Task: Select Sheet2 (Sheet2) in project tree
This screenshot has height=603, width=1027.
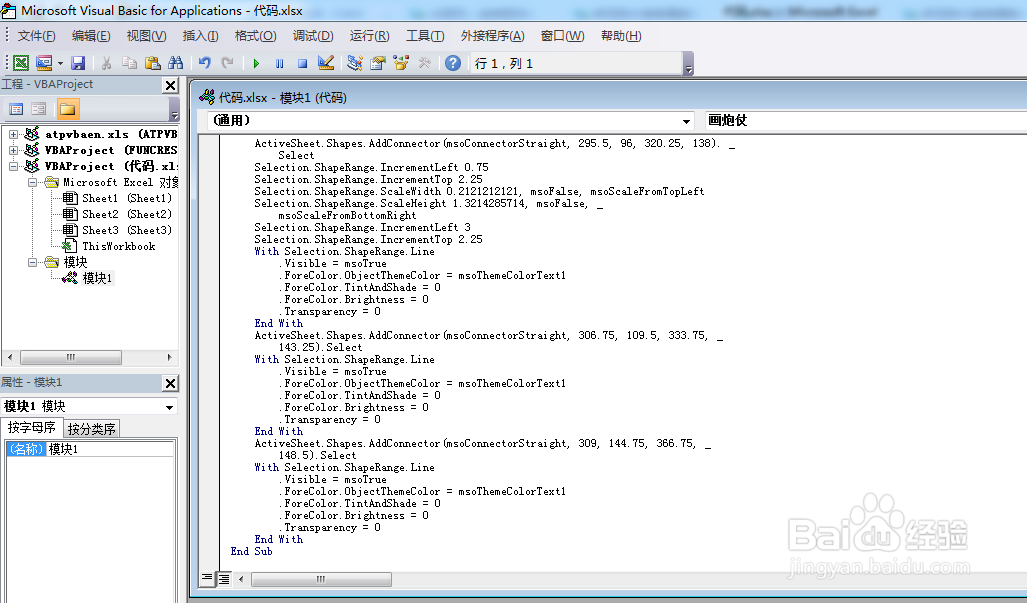Action: pos(126,214)
